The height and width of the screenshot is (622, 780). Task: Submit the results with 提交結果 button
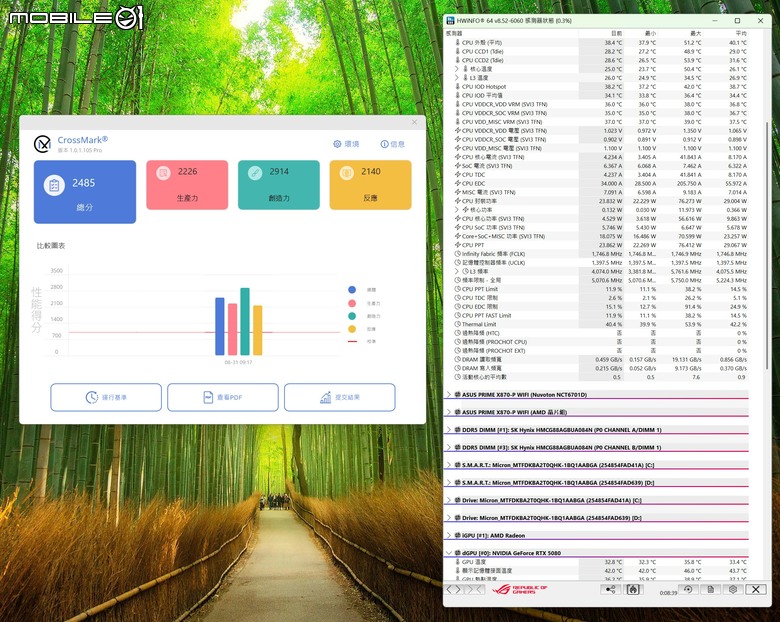point(340,397)
